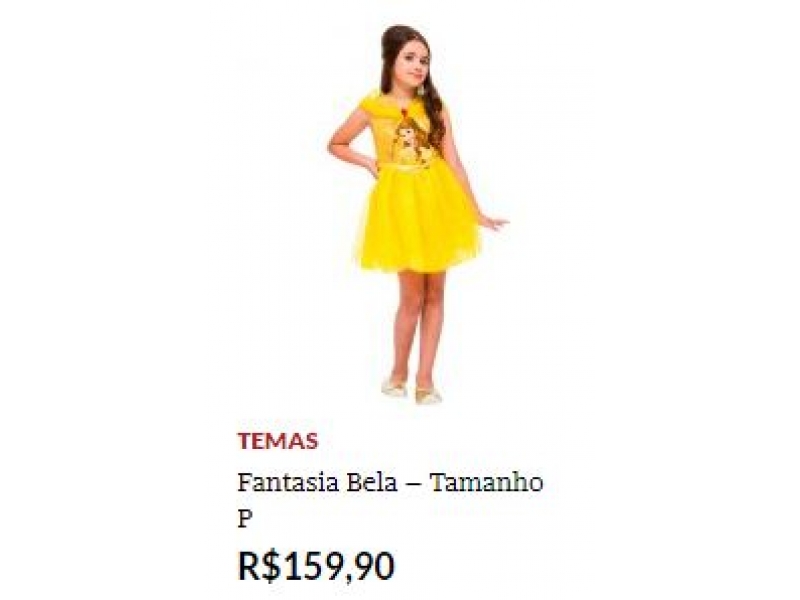Click the word Fantasia in the product name
The height and width of the screenshot is (600, 800).
(288, 482)
